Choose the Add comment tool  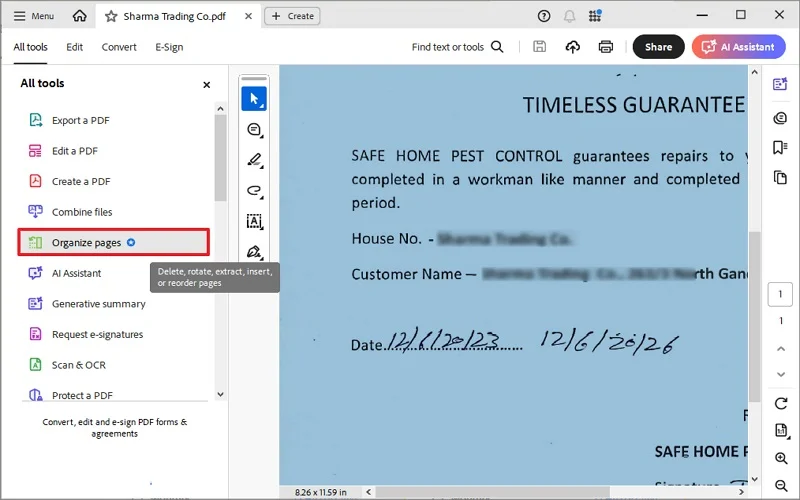click(x=254, y=130)
